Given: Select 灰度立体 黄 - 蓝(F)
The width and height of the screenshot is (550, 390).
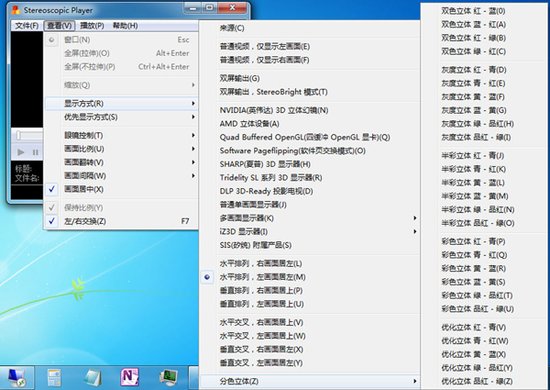Looking at the screenshot, I should pos(484,97).
